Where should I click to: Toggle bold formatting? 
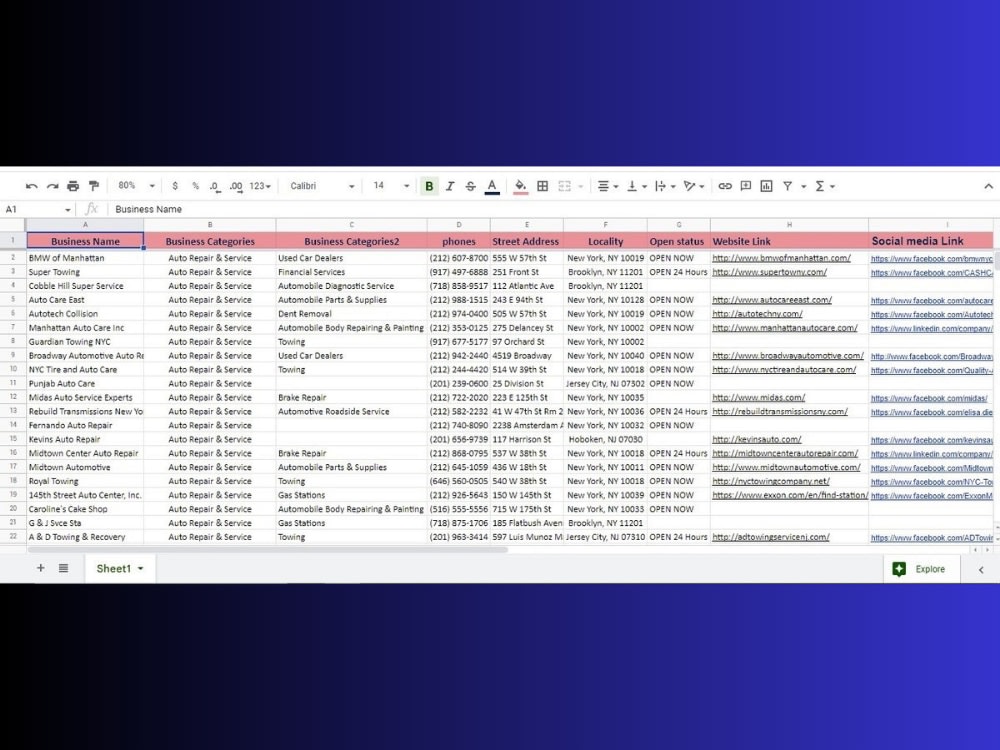tap(429, 186)
